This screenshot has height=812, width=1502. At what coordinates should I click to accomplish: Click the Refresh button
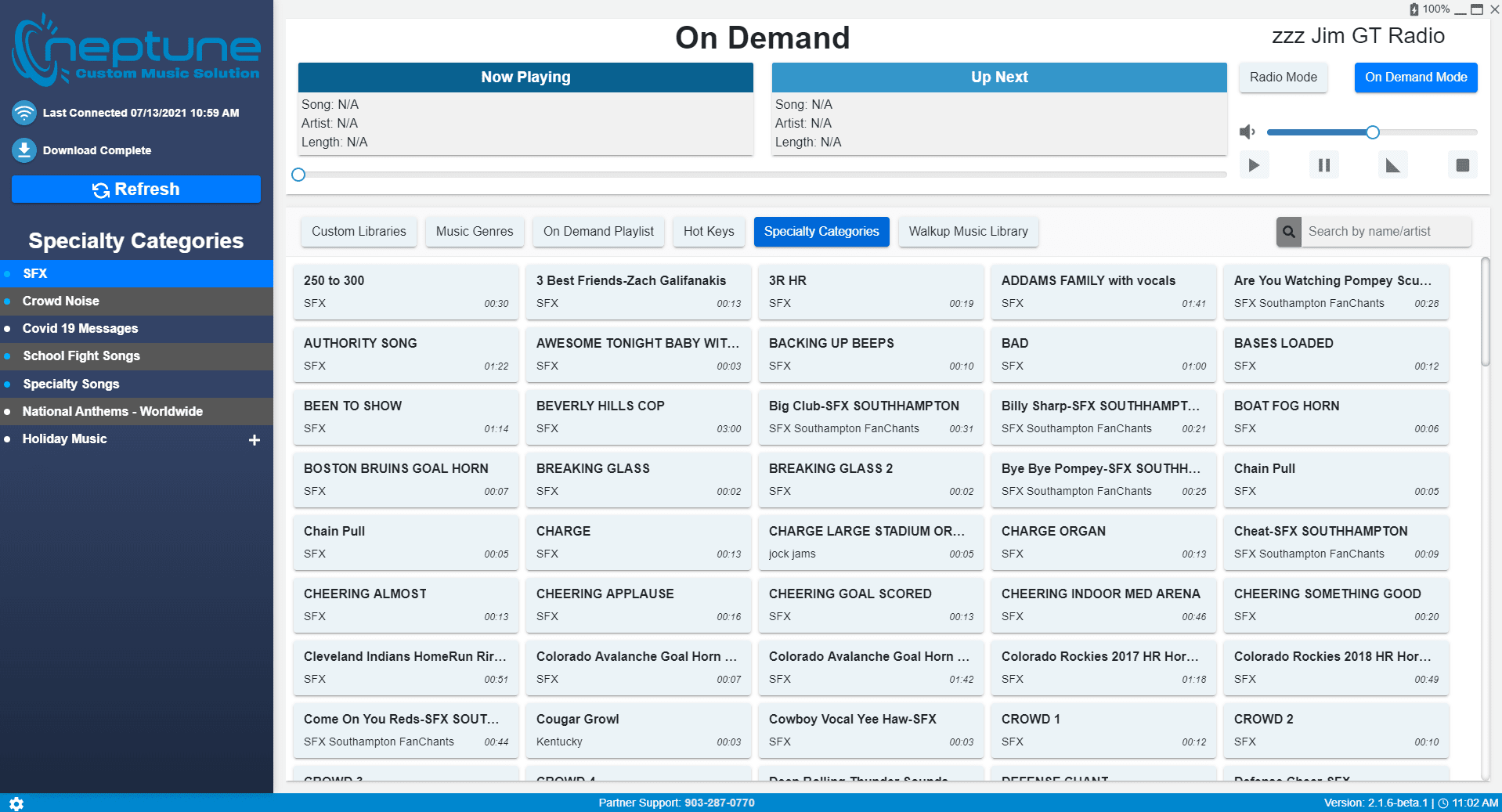[136, 189]
